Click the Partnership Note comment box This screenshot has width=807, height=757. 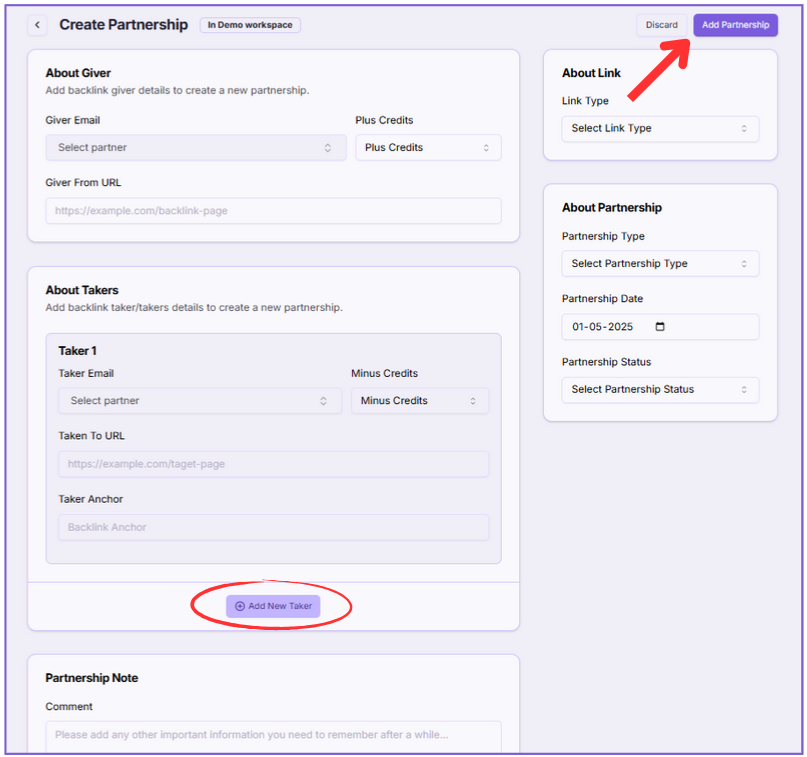273,735
